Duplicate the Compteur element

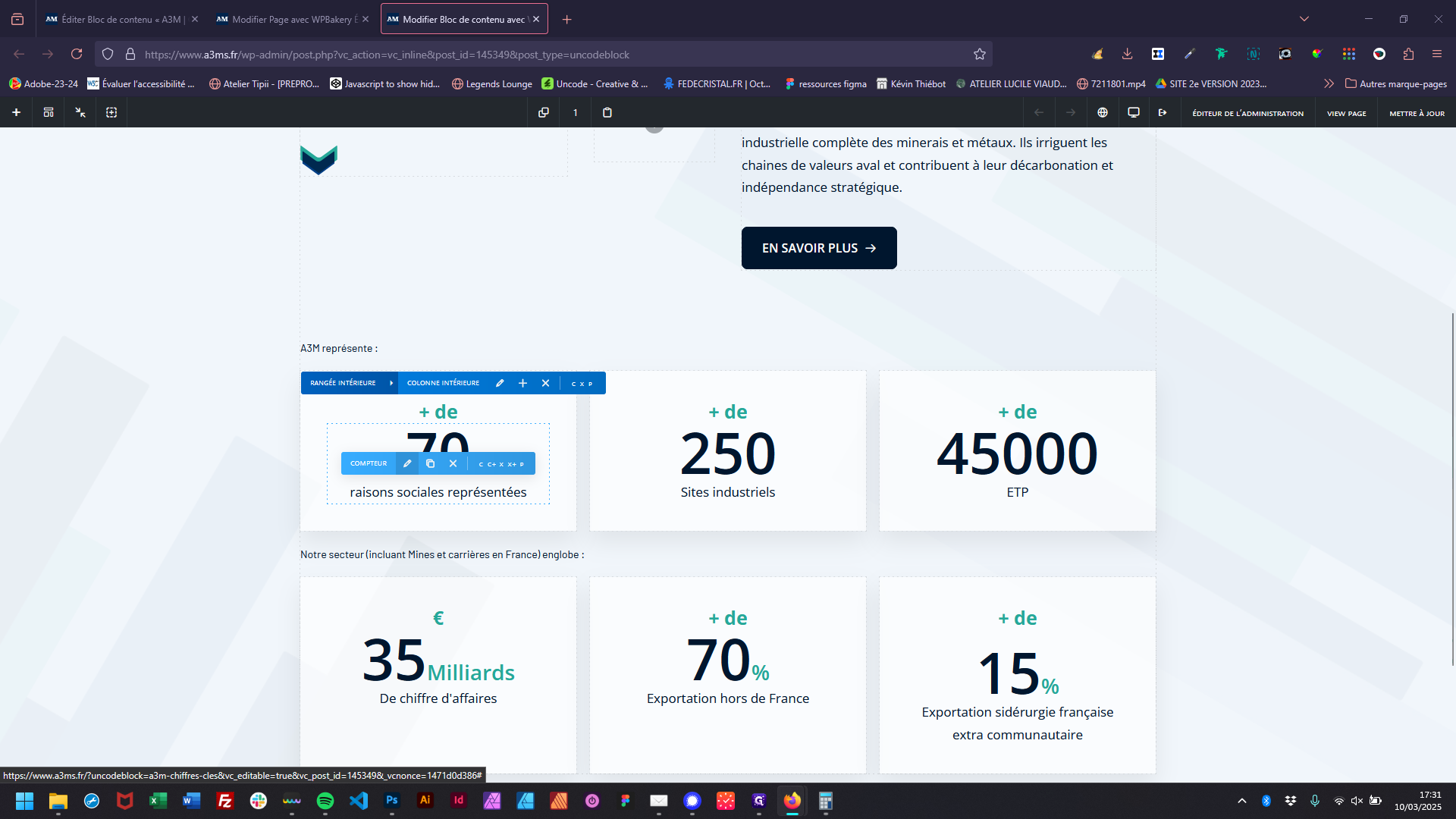(430, 463)
